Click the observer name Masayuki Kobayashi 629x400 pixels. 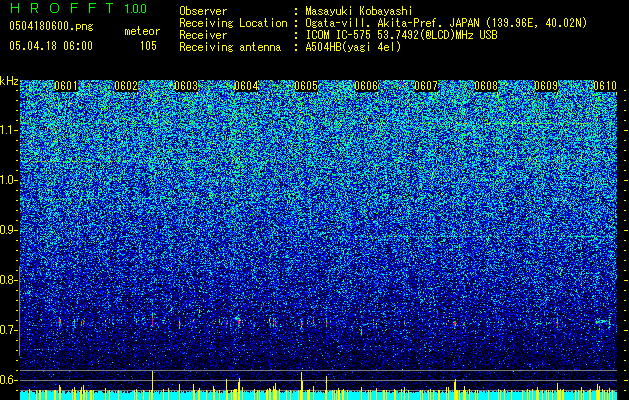[x=359, y=11]
